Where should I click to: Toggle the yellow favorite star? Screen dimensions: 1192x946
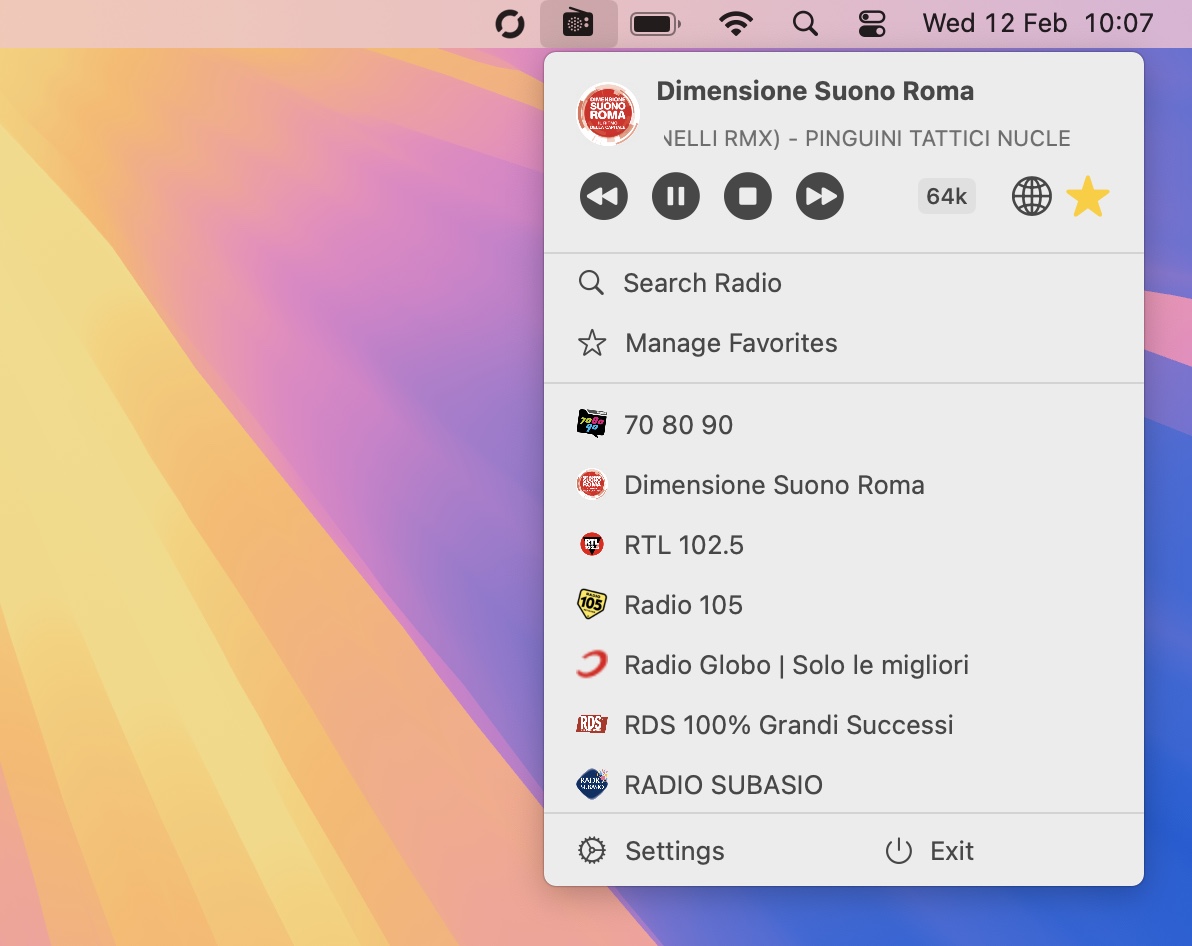point(1088,196)
